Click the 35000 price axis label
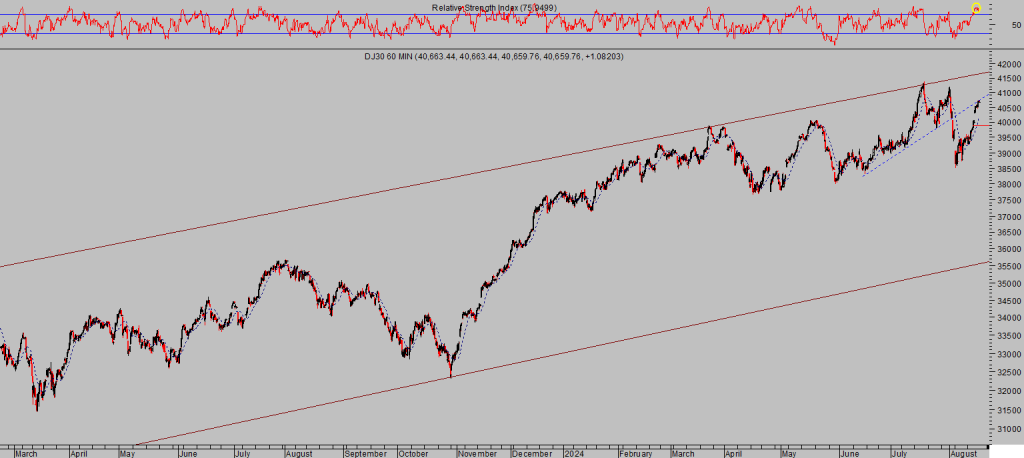This screenshot has height=458, width=1024. click(x=1008, y=284)
